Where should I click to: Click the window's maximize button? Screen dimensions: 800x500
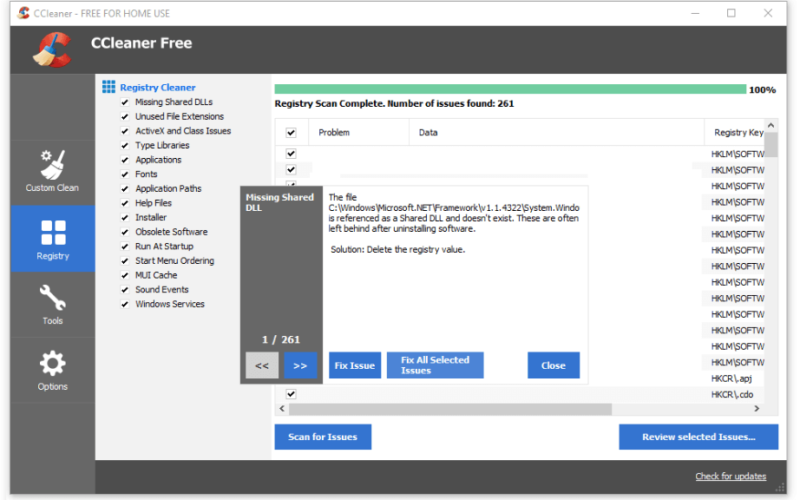pos(731,13)
